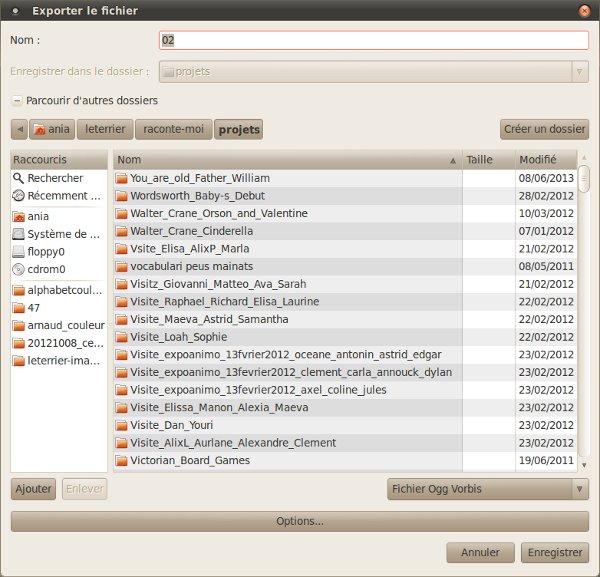Open the 20121008_ce... bookmark folder
The width and height of the screenshot is (600, 577).
tap(59, 343)
